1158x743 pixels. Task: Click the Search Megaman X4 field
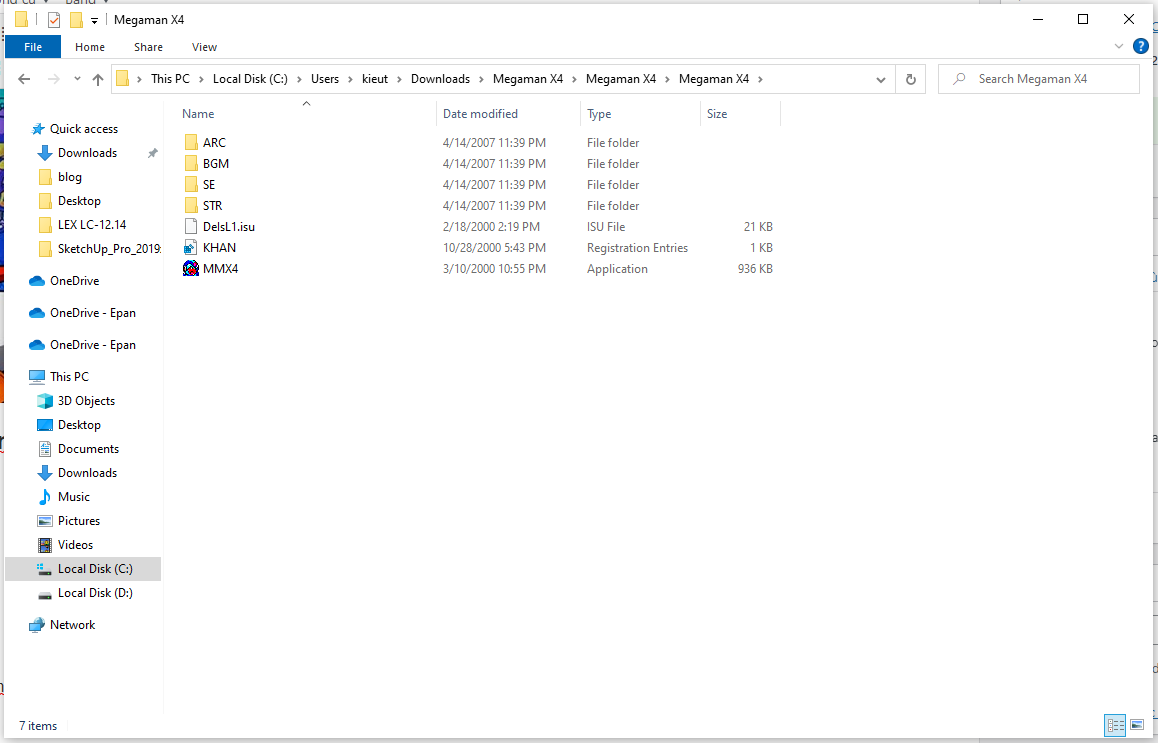1038,79
